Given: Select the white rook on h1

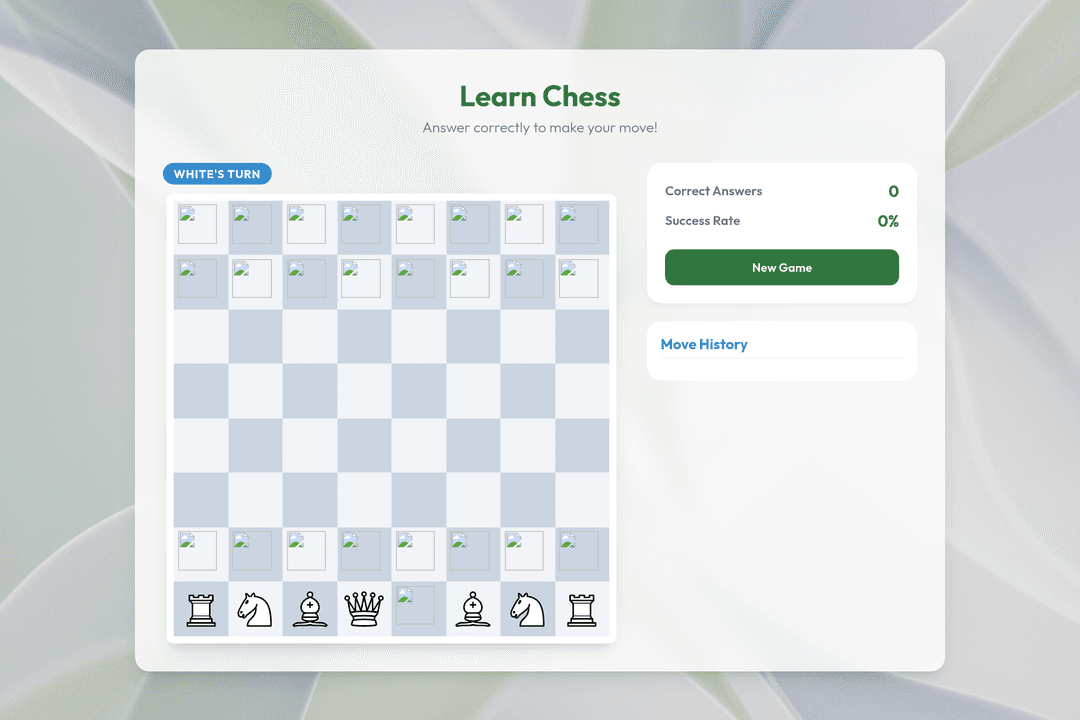Looking at the screenshot, I should pos(581,609).
